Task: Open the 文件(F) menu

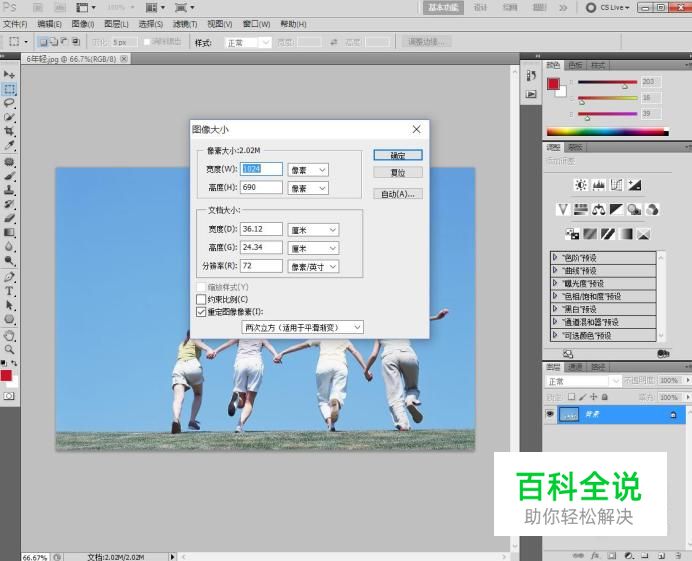Action: (15, 24)
